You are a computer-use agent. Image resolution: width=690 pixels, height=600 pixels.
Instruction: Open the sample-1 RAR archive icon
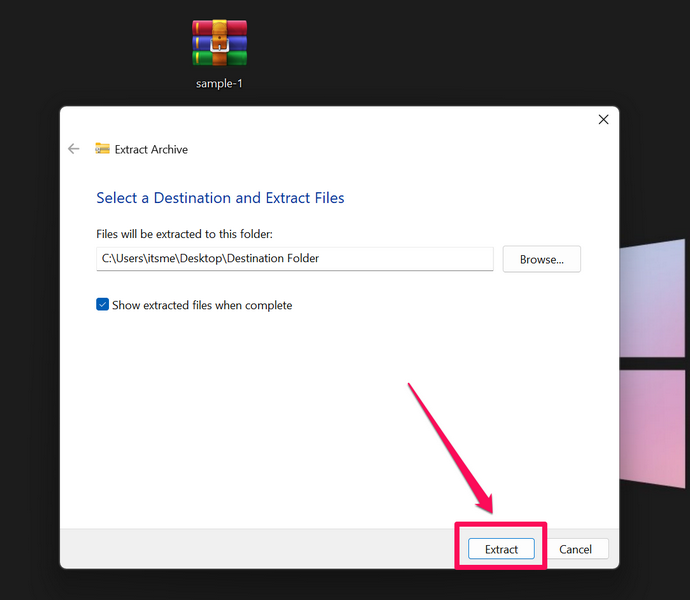219,42
